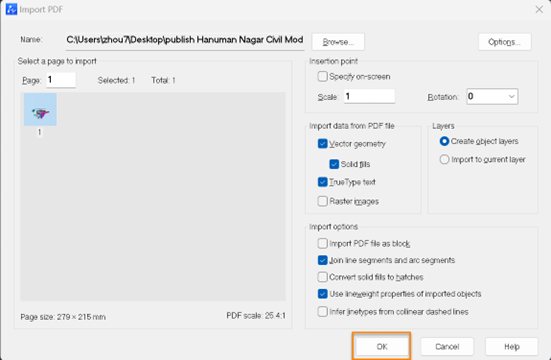Image resolution: width=551 pixels, height=360 pixels.
Task: Click the 'Selected: 1' label
Action: (116, 81)
